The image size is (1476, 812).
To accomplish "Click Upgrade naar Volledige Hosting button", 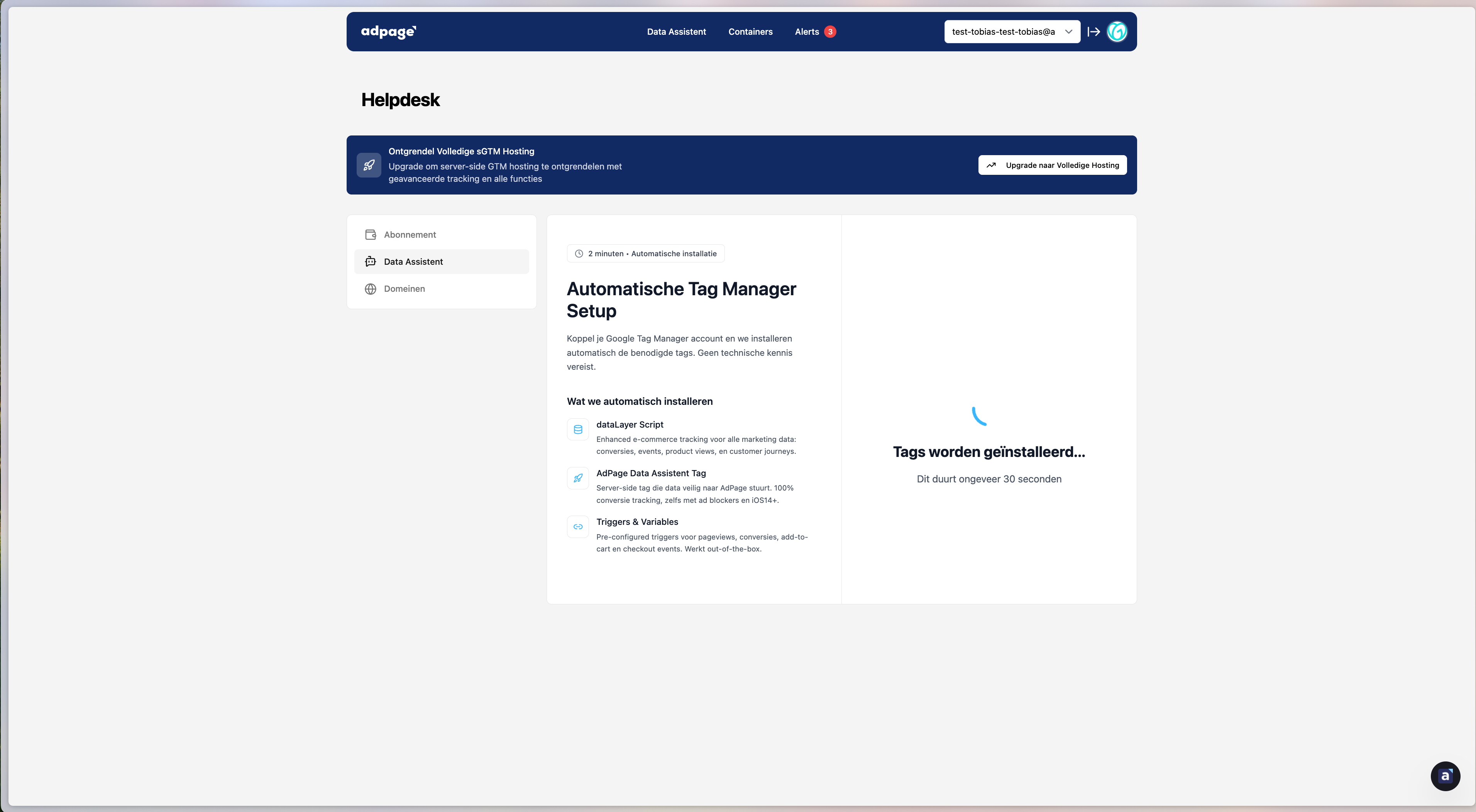I will click(x=1052, y=165).
